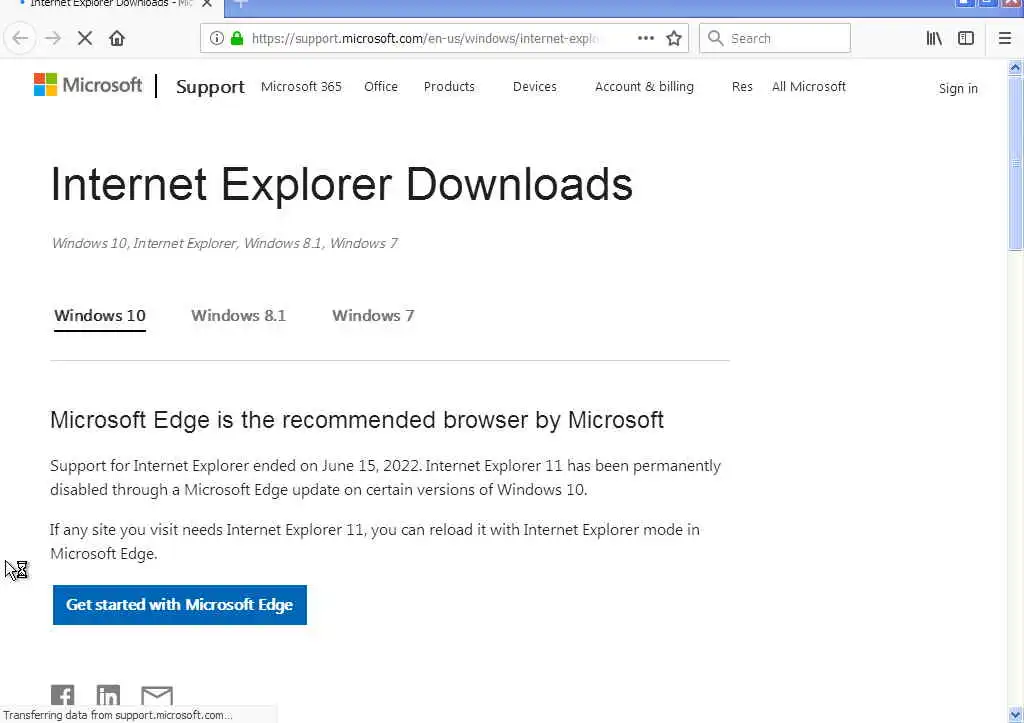Expand the Products navigation menu

click(449, 87)
